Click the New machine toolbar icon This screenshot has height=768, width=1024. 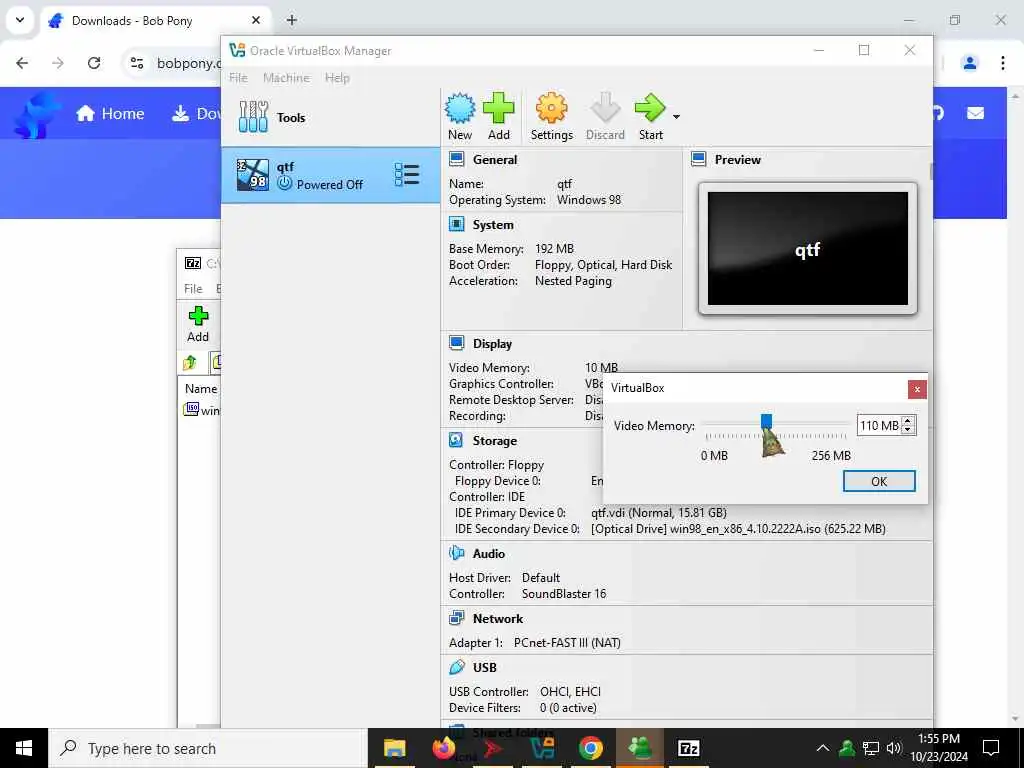coord(460,117)
